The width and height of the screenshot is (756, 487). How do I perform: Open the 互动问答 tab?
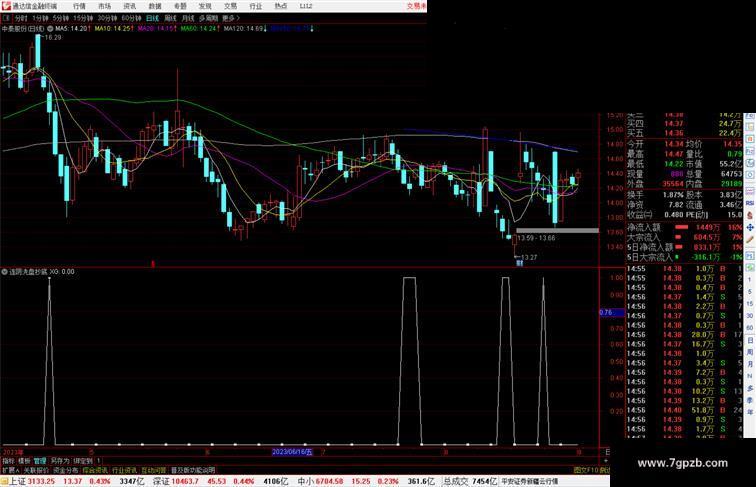click(154, 470)
